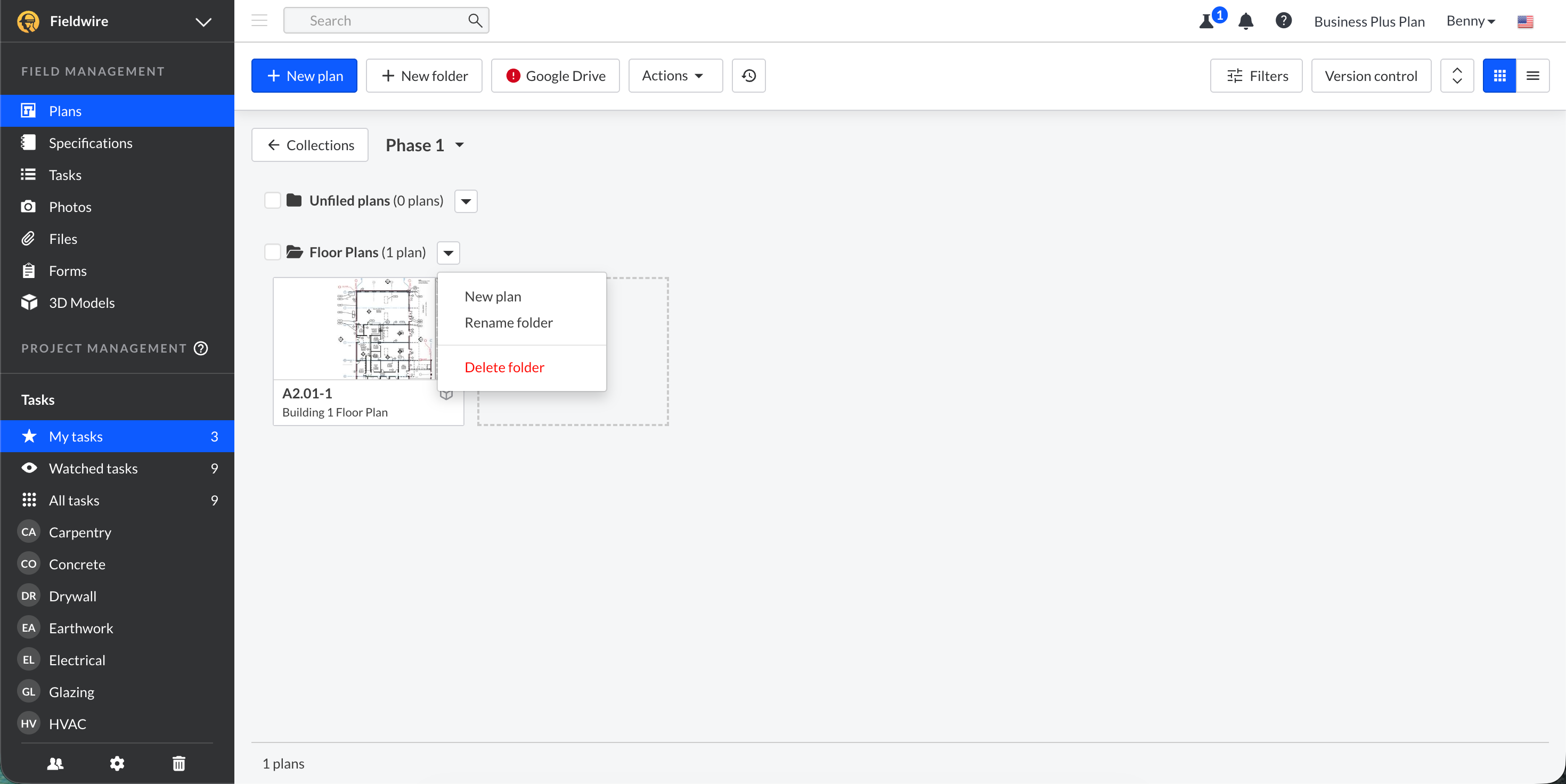This screenshot has height=784, width=1566.
Task: Open the Actions dropdown
Action: pyautogui.click(x=675, y=75)
